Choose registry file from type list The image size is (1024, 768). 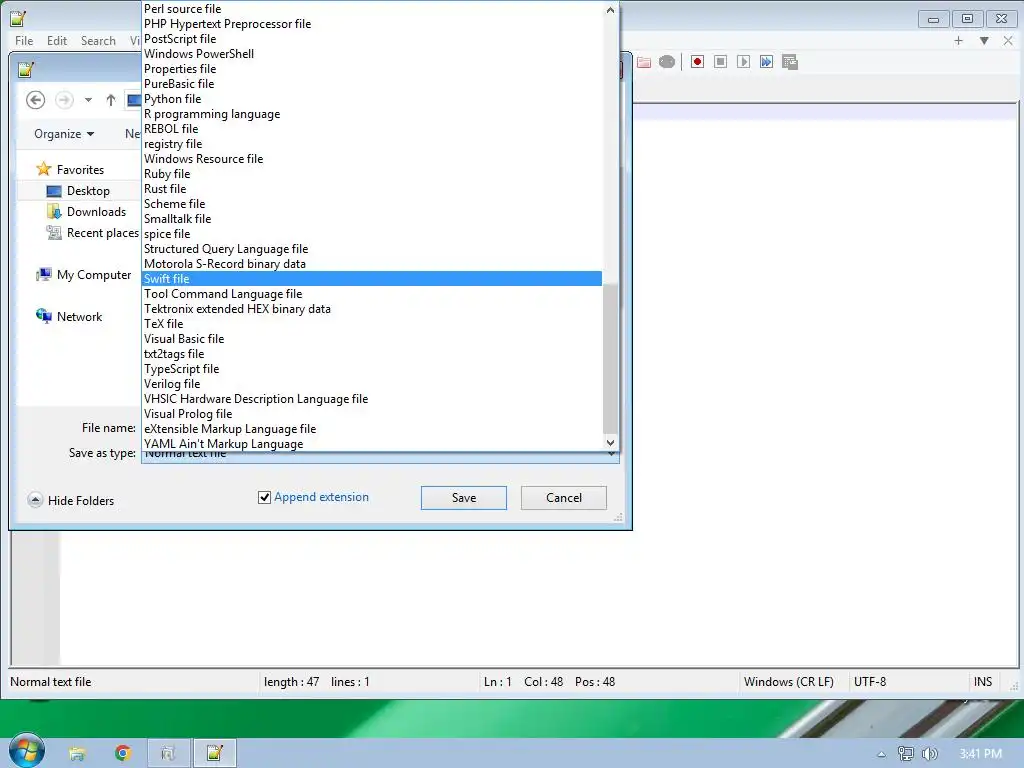pos(372,144)
